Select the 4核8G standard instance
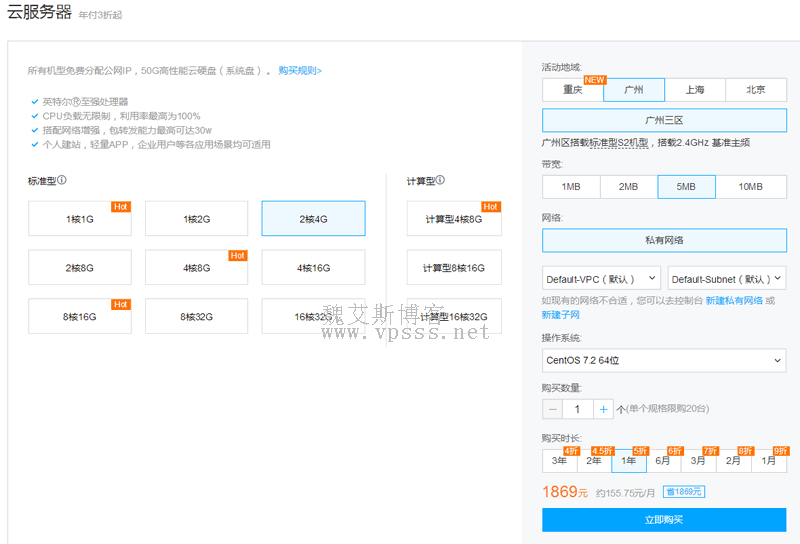Image resolution: width=800 pixels, height=544 pixels. pos(196,267)
